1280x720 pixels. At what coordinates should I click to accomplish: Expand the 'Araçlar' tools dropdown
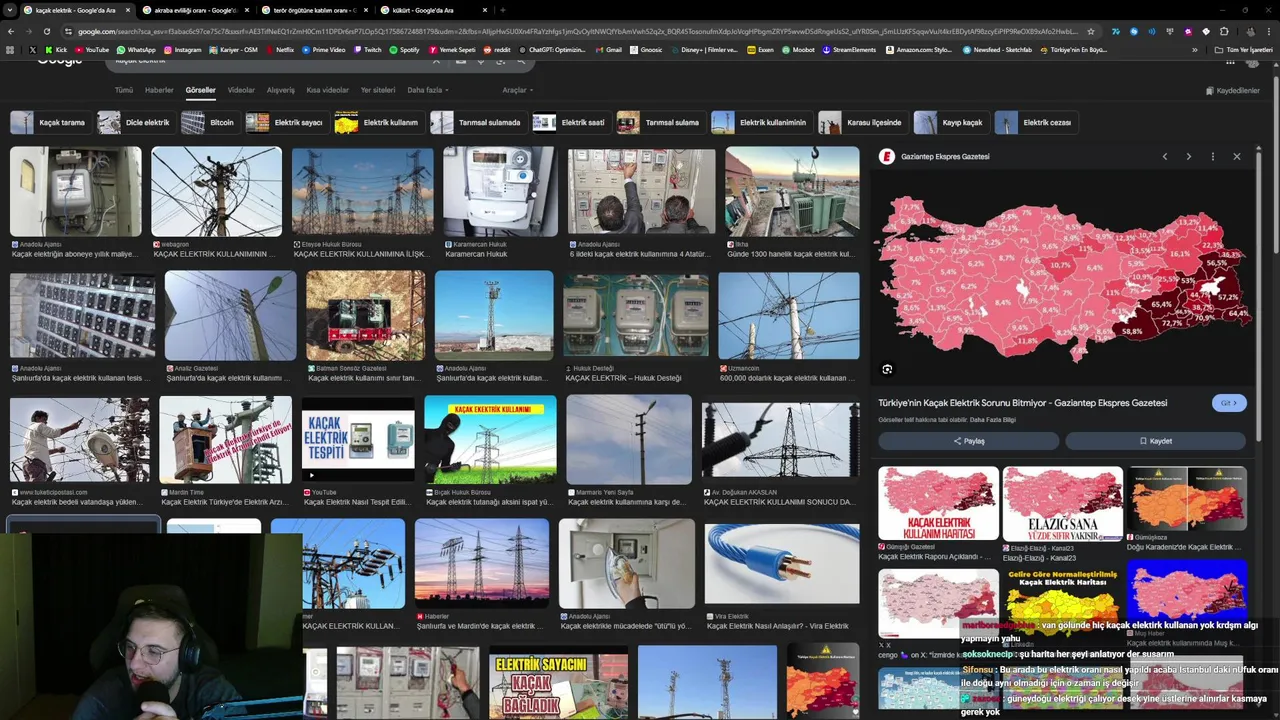click(517, 90)
